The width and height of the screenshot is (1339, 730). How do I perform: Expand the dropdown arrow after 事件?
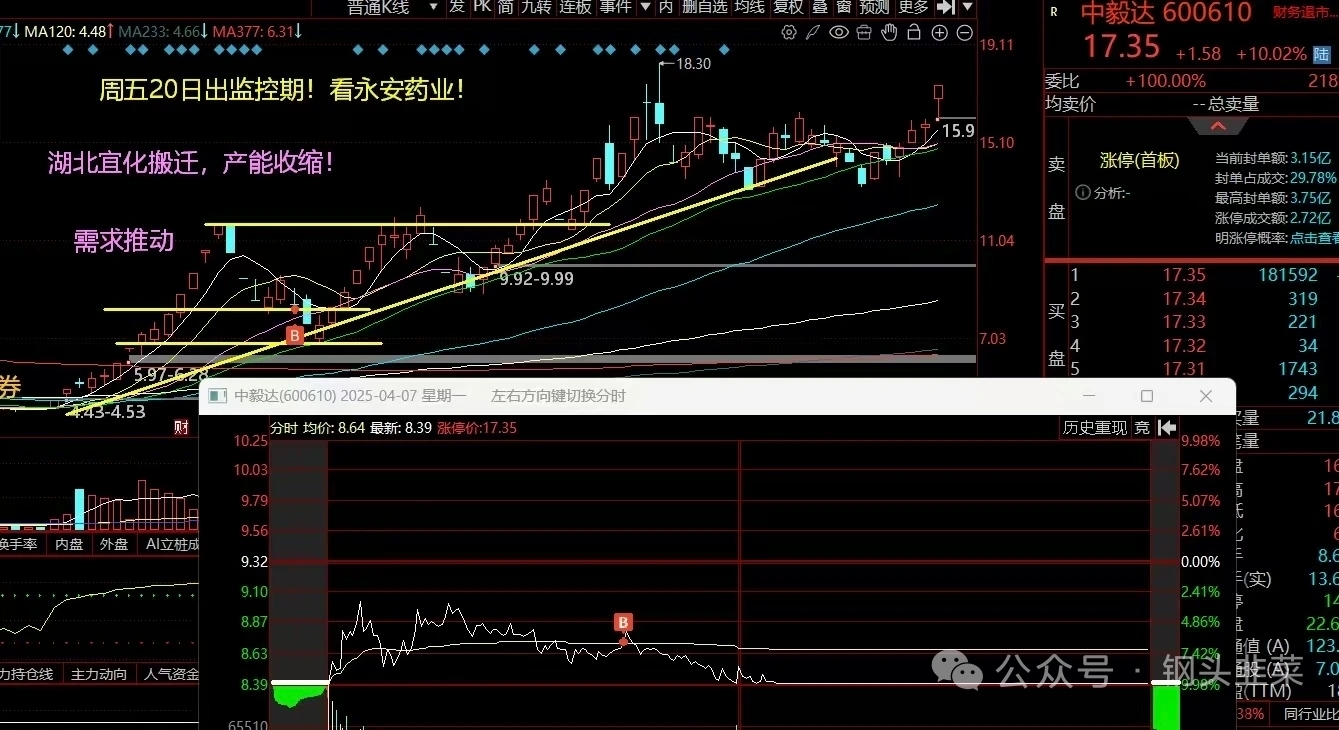click(x=646, y=7)
